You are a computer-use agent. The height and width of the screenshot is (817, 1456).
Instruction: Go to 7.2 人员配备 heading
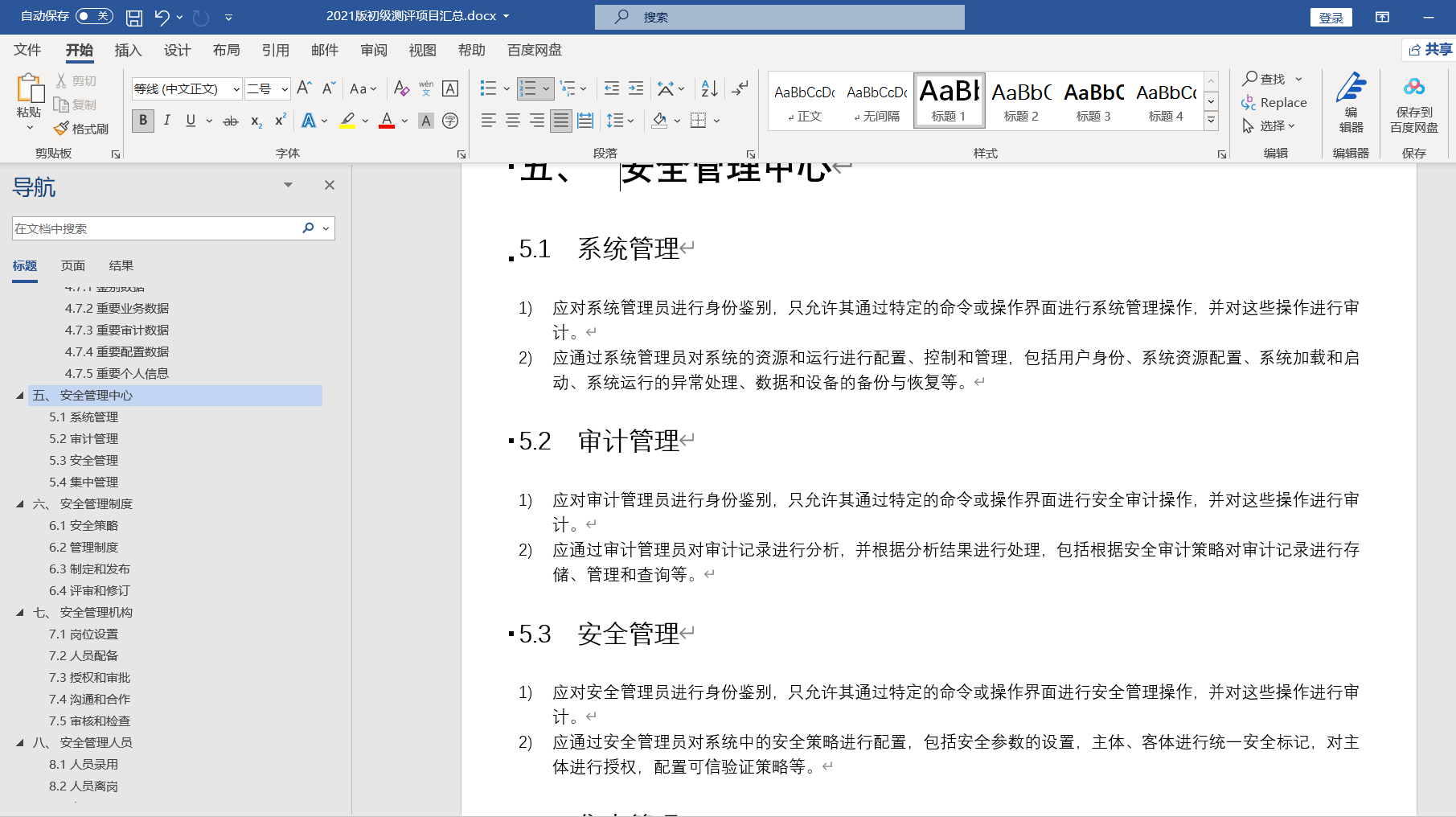pos(84,655)
